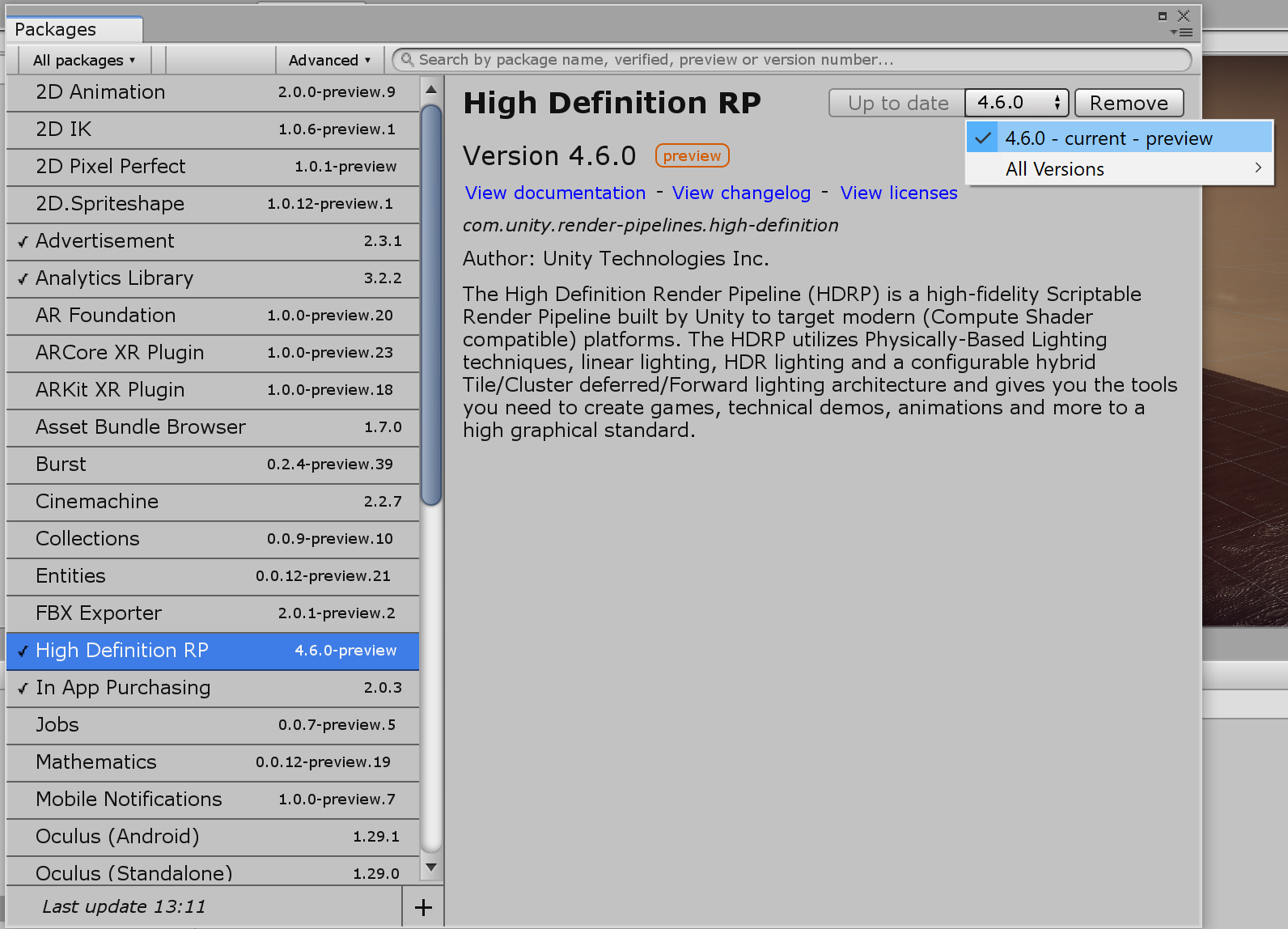Image resolution: width=1288 pixels, height=929 pixels.
Task: Focus the package search field
Action: click(791, 59)
